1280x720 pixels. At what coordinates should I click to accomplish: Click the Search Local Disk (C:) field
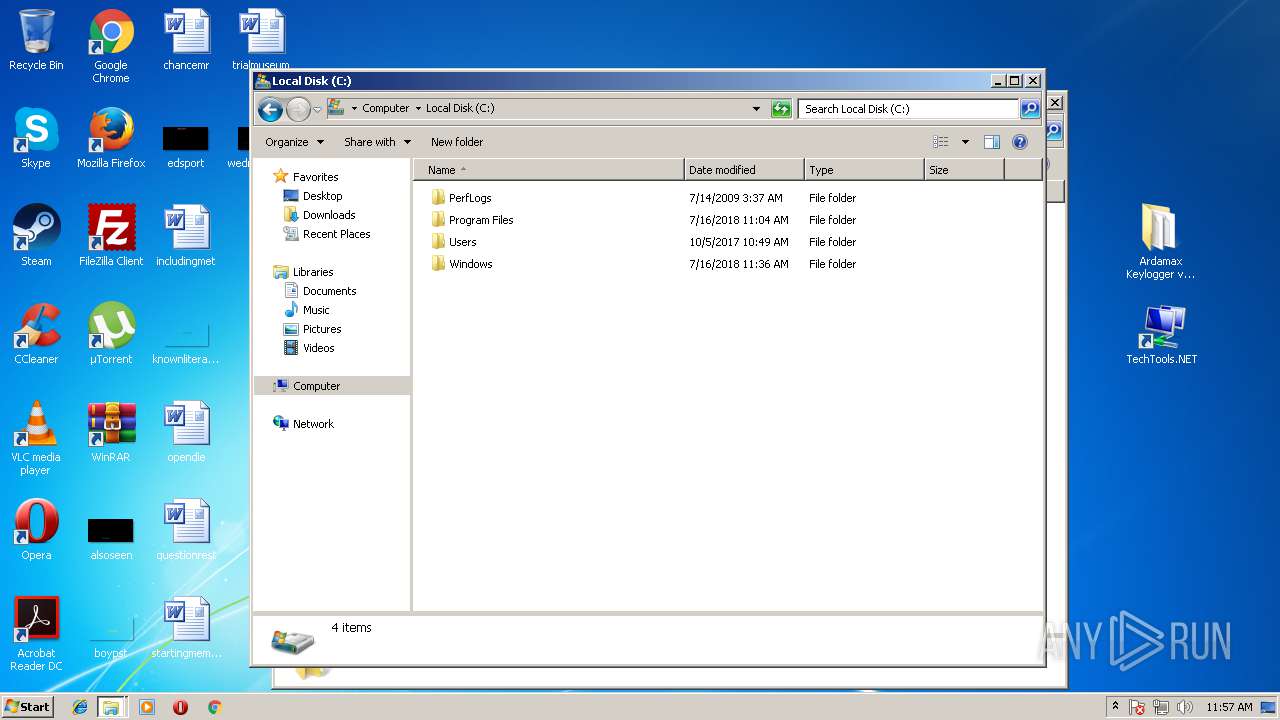(909, 109)
